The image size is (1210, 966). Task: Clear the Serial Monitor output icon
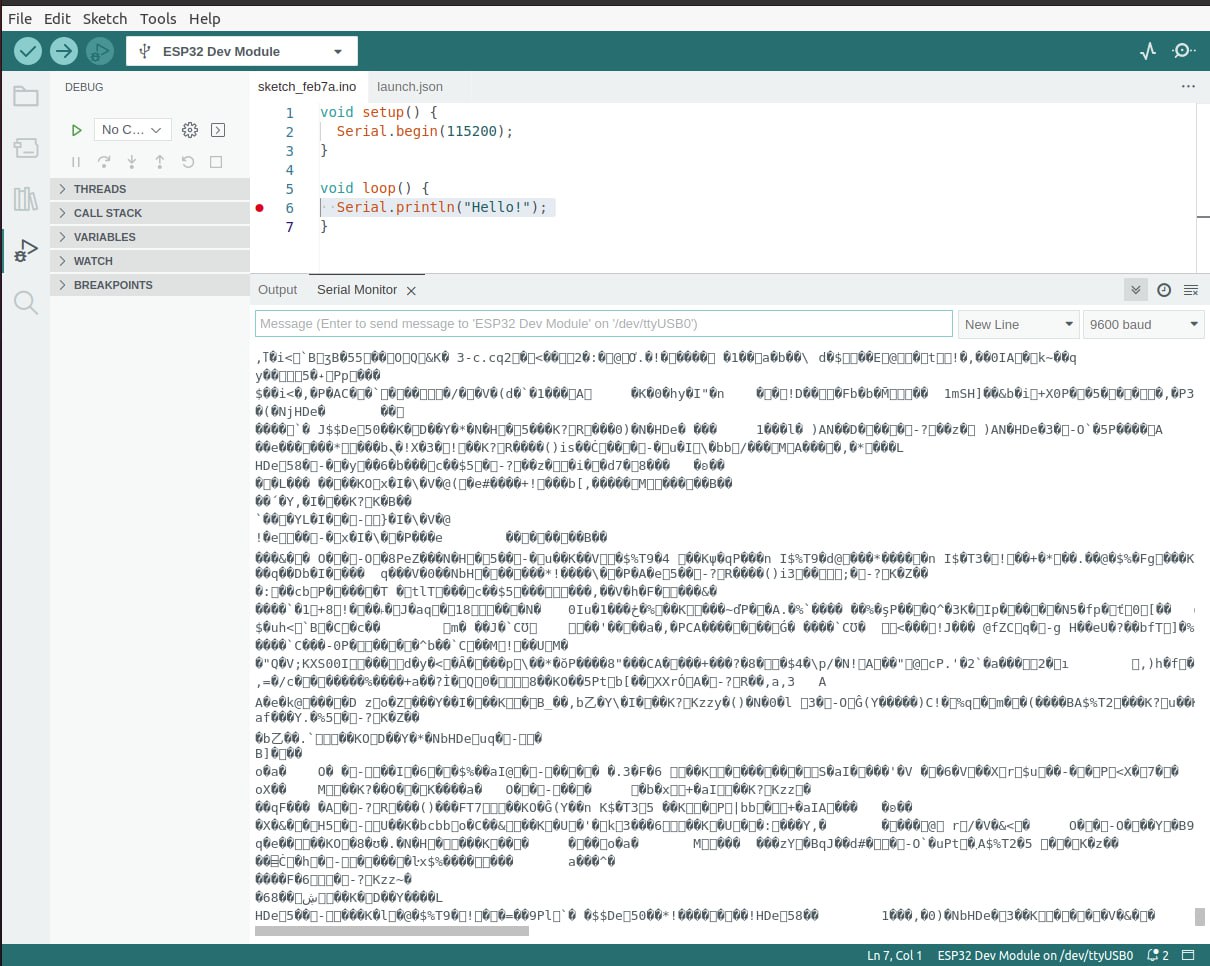coord(1191,290)
